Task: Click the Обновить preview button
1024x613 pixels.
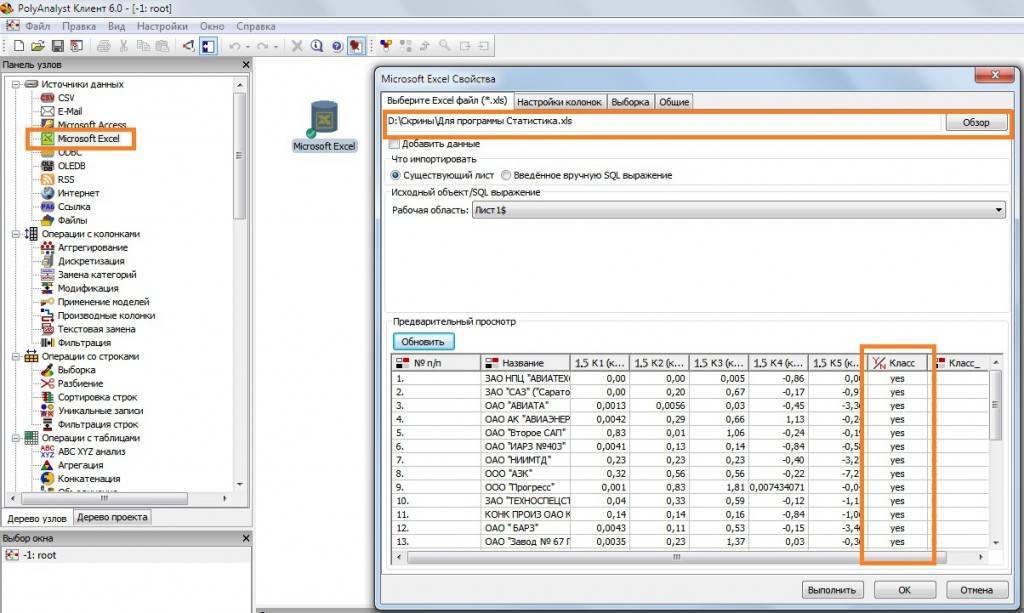Action: point(424,341)
